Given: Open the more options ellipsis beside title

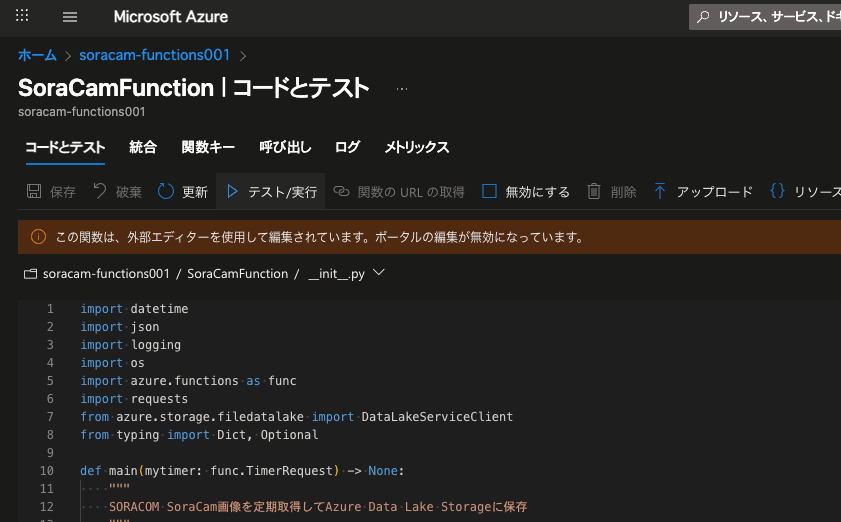Looking at the screenshot, I should (x=402, y=89).
